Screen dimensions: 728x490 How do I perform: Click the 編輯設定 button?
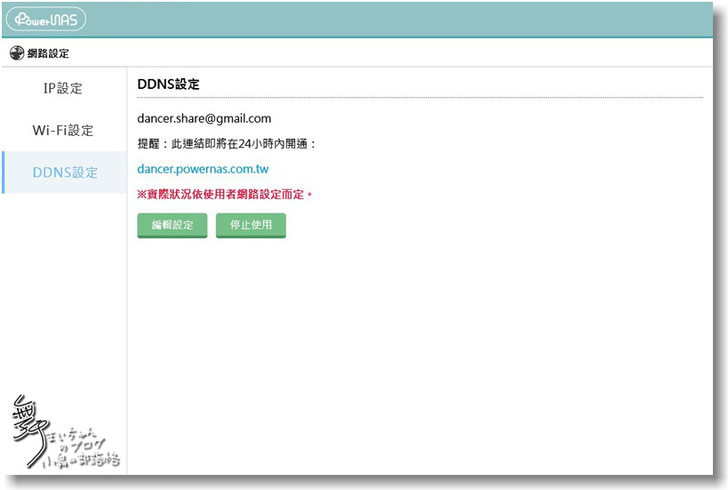pos(172,225)
